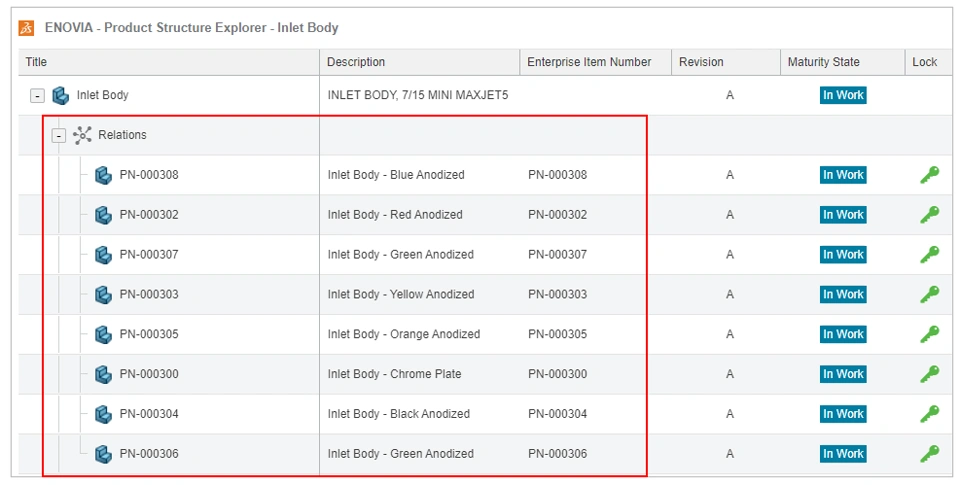Collapse the Inlet Body tree node
Screen dimensions: 960x485
click(37, 96)
